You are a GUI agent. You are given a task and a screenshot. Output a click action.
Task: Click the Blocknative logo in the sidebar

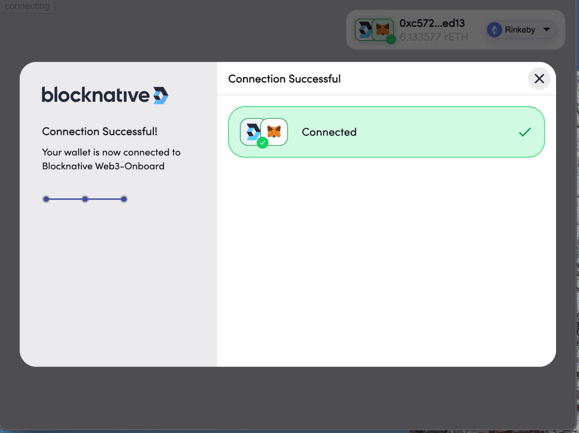(x=105, y=95)
